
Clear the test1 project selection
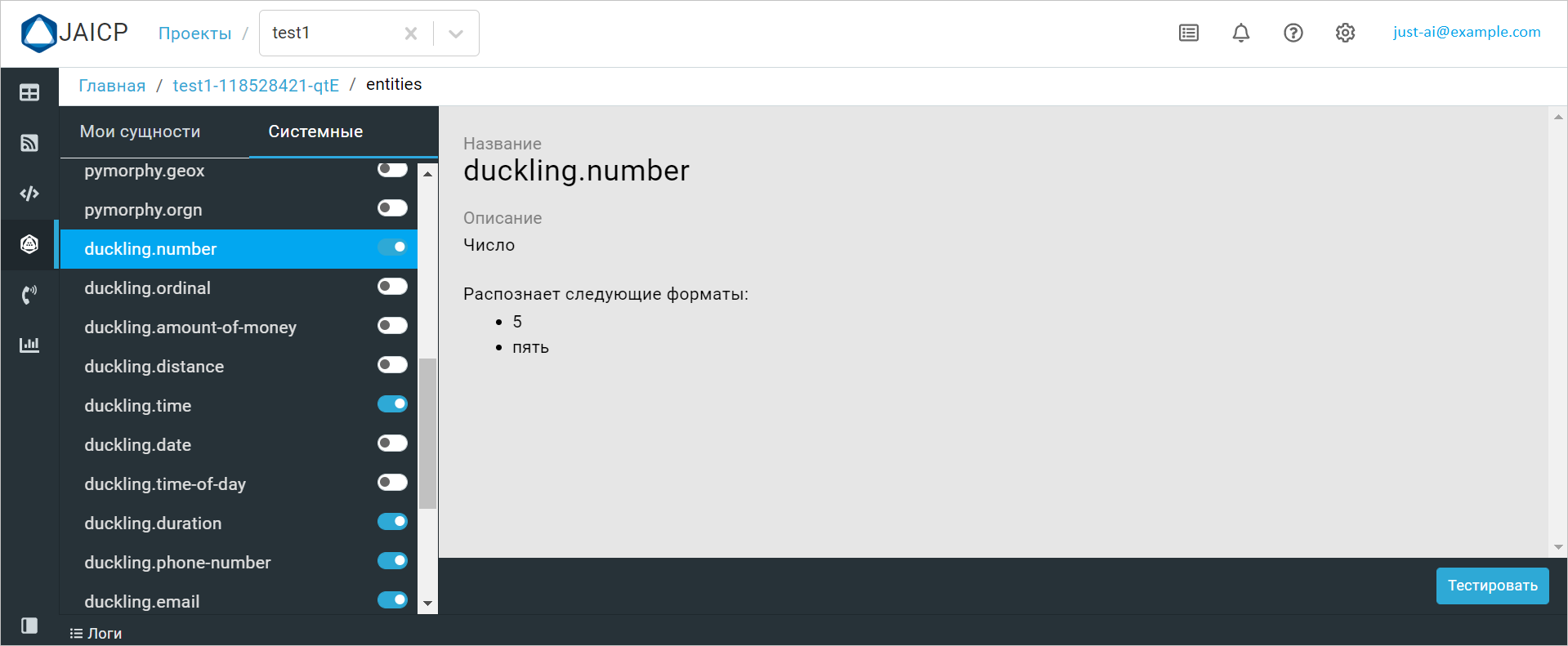point(411,33)
